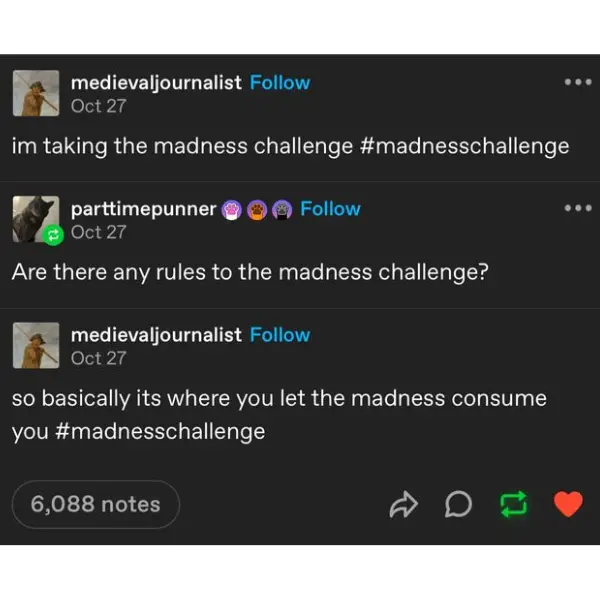
Task: Open medievaljournalist's avatar in the last reply
Action: point(35,345)
